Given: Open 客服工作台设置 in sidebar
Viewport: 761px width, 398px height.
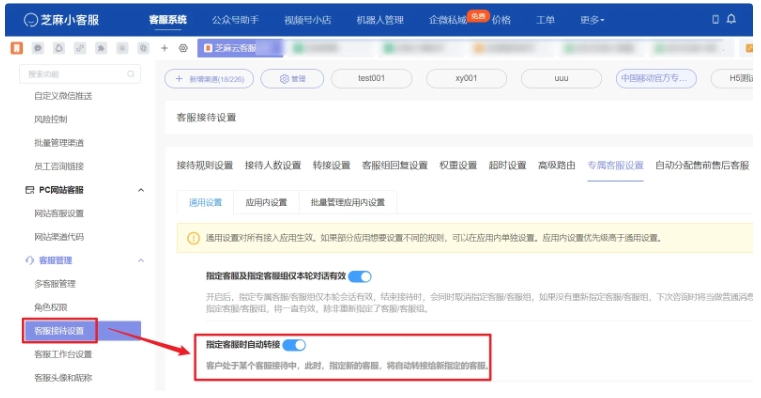Looking at the screenshot, I should (63, 354).
